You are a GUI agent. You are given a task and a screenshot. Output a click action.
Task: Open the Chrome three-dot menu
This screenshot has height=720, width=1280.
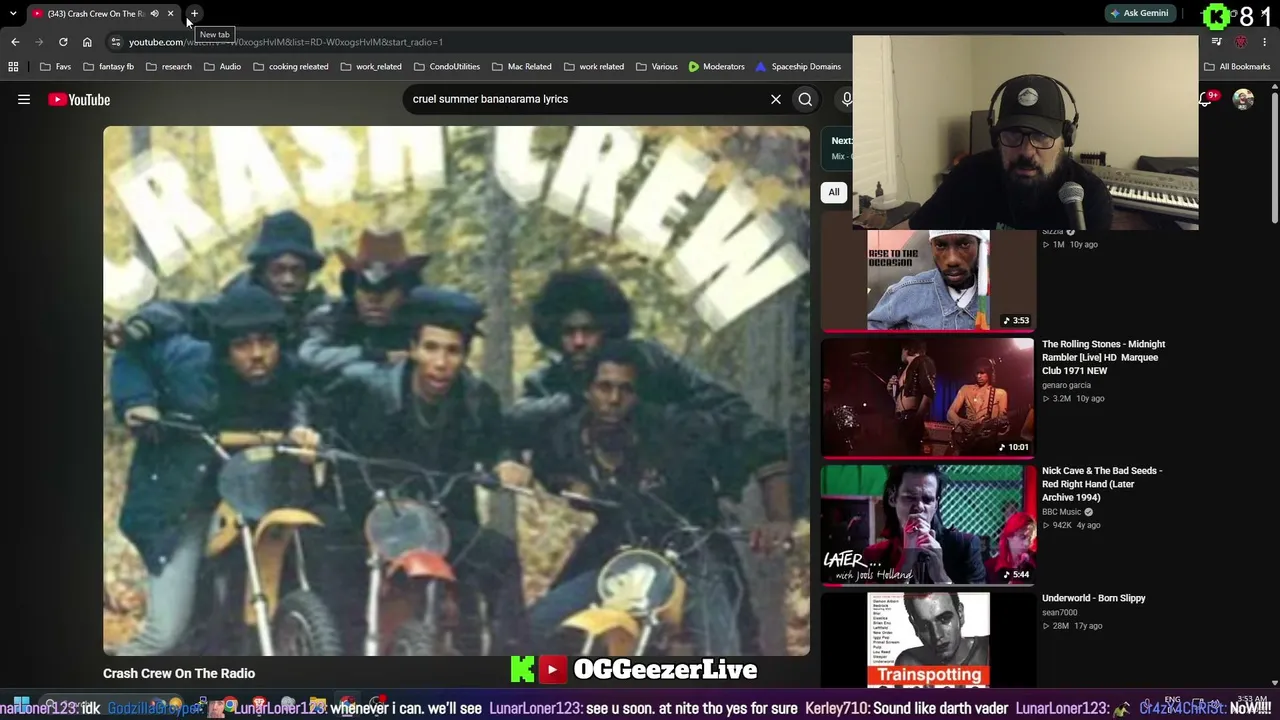[x=1265, y=42]
